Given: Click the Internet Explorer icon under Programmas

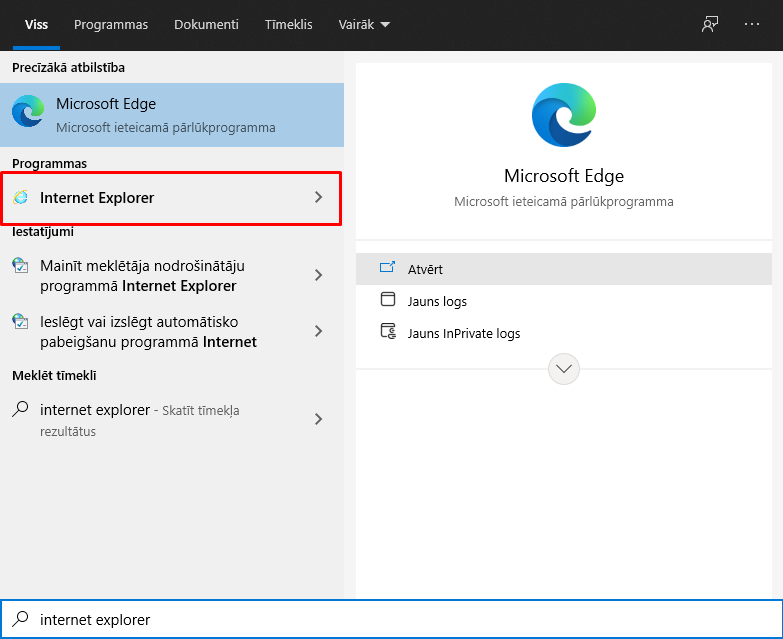Looking at the screenshot, I should pyautogui.click(x=21, y=198).
